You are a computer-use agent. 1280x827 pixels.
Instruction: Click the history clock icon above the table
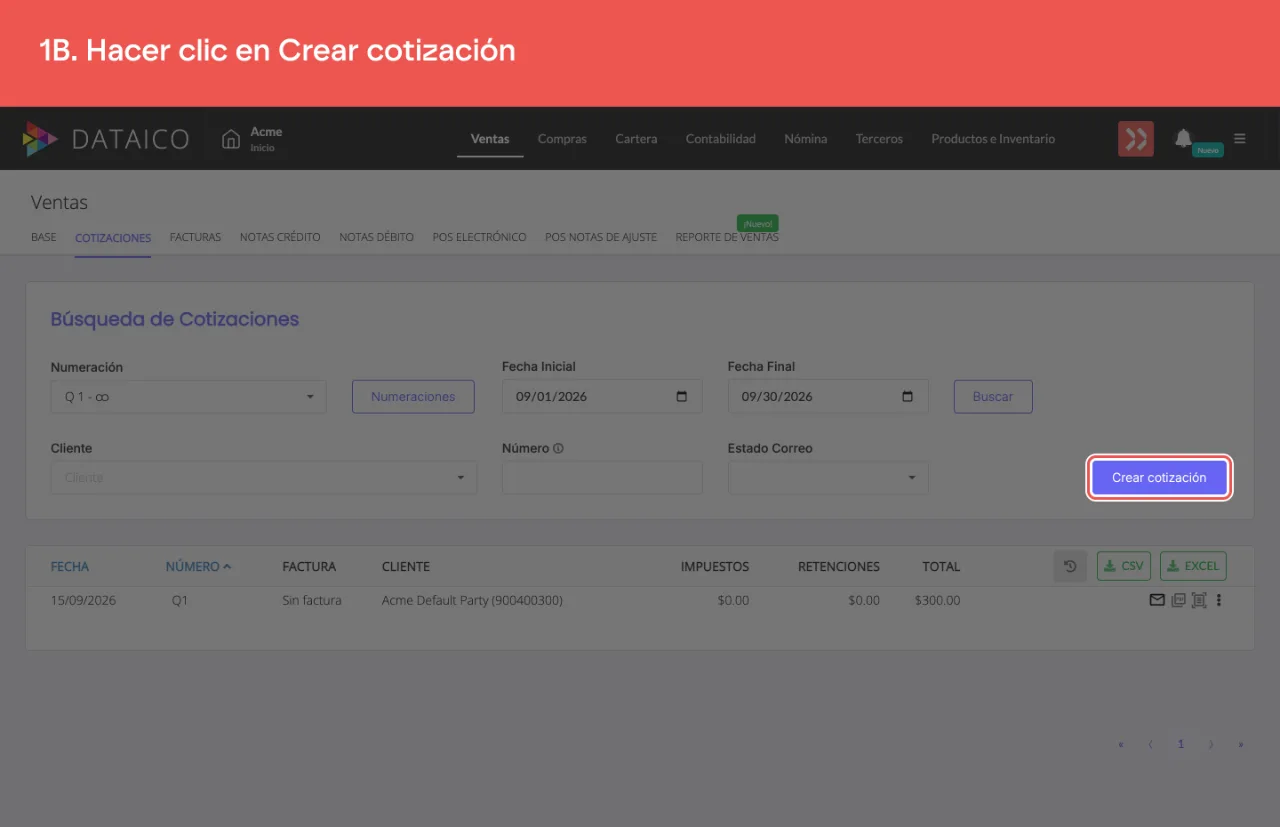point(1070,566)
